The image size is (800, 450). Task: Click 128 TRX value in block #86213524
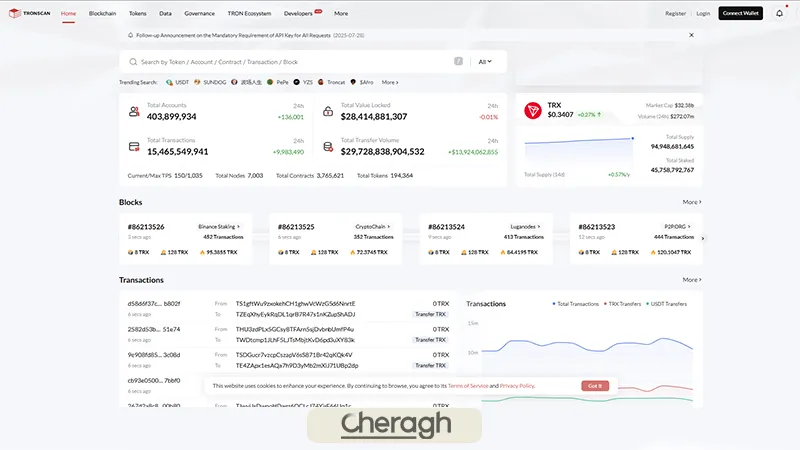(x=478, y=252)
